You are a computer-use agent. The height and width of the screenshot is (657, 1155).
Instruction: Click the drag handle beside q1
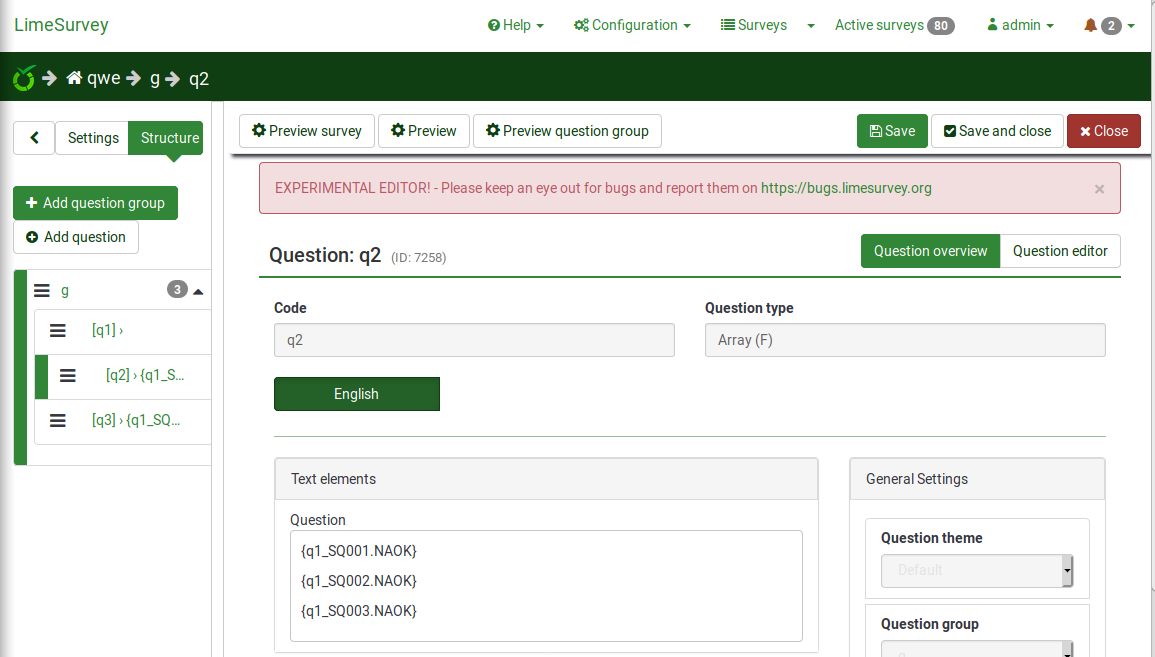[58, 330]
